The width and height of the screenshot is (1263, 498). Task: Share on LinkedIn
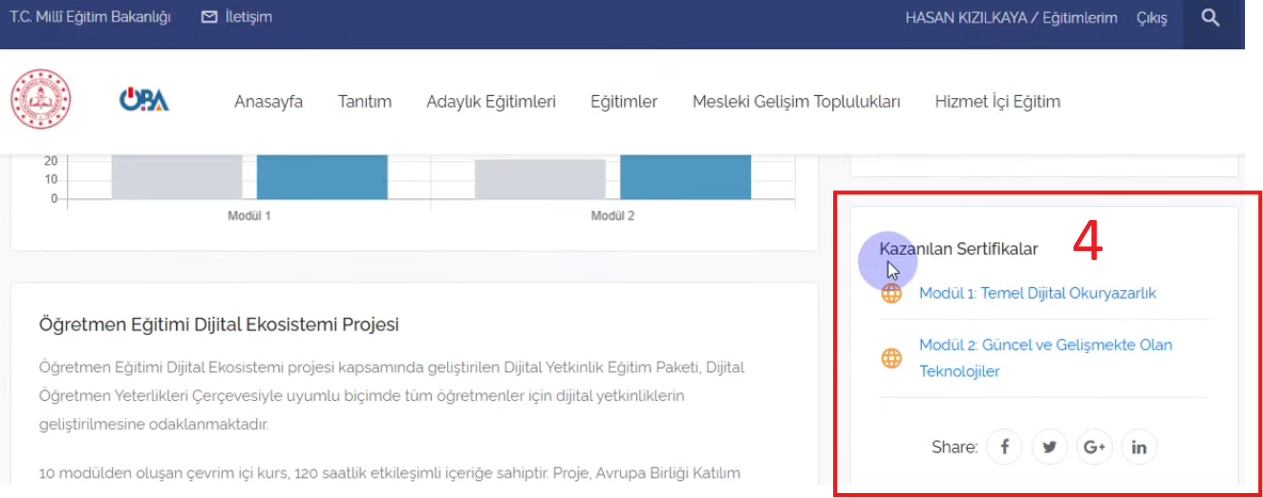[1139, 447]
